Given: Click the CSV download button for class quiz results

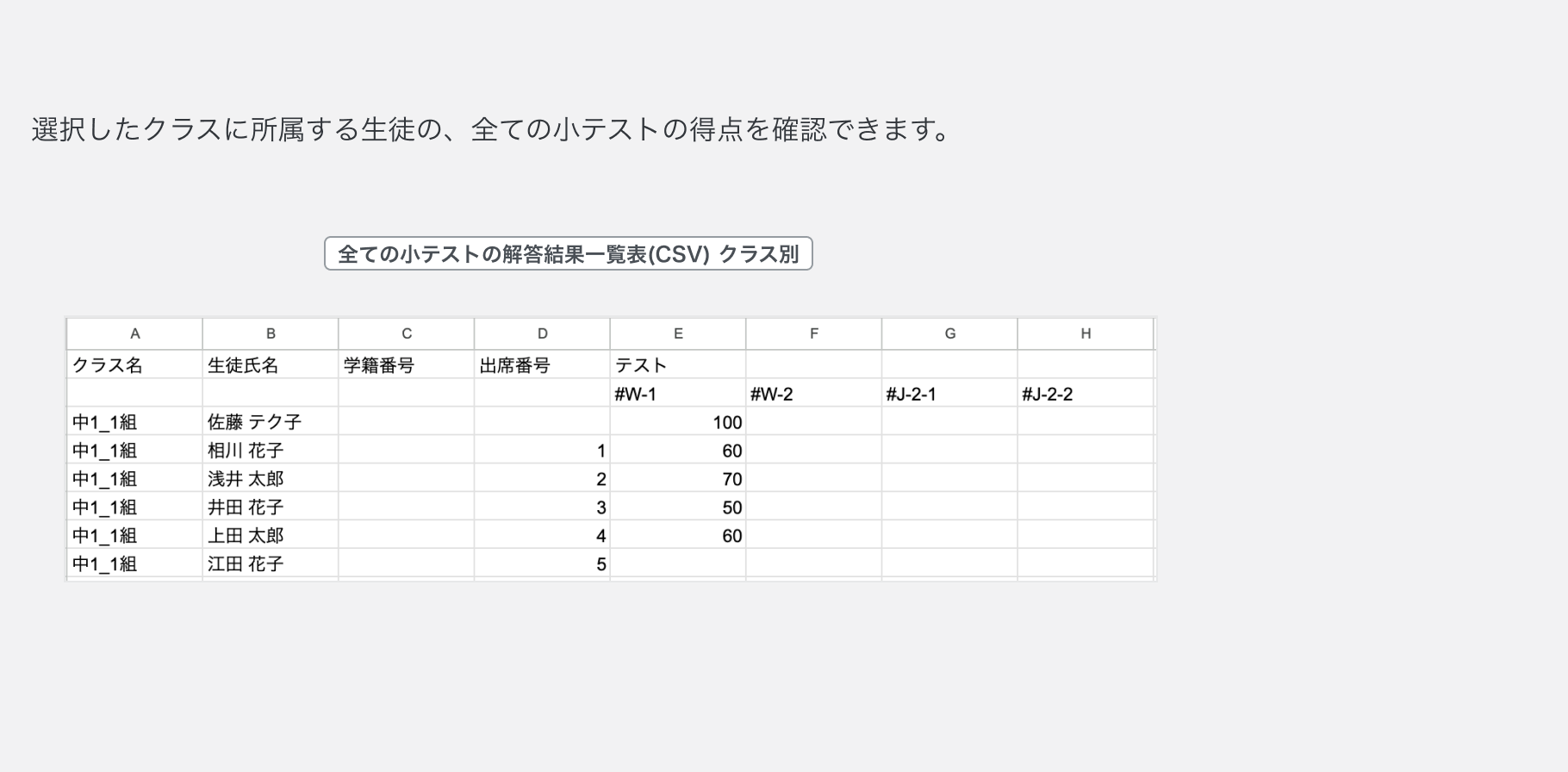Looking at the screenshot, I should click(x=569, y=254).
